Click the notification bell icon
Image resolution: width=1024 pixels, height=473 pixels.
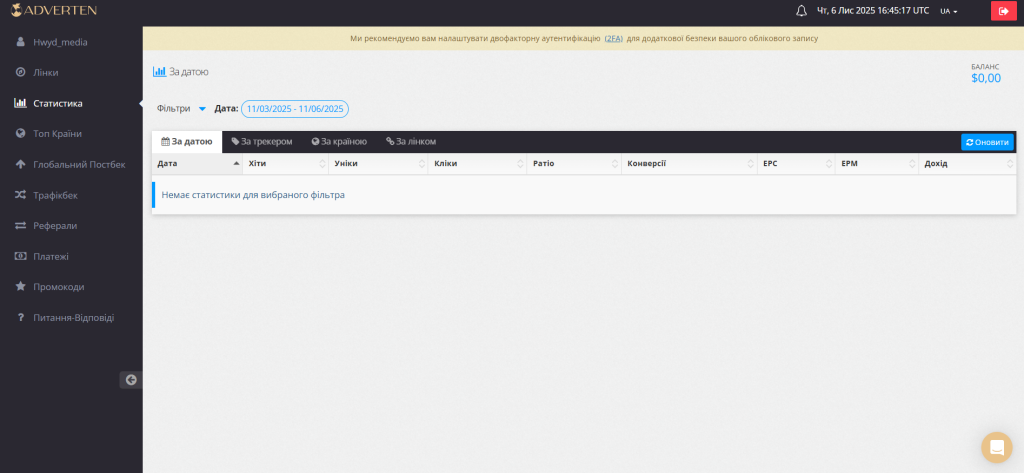tap(801, 11)
